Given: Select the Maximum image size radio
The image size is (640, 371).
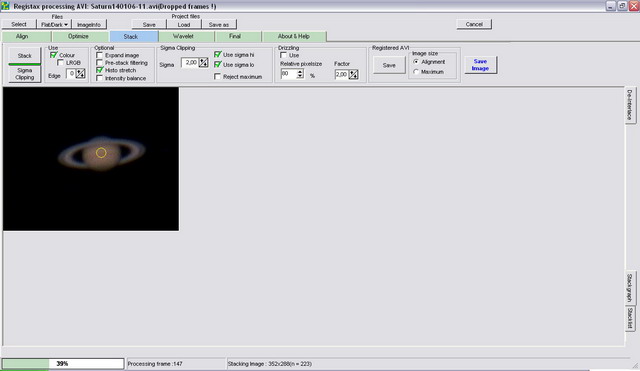Looking at the screenshot, I should (x=416, y=72).
